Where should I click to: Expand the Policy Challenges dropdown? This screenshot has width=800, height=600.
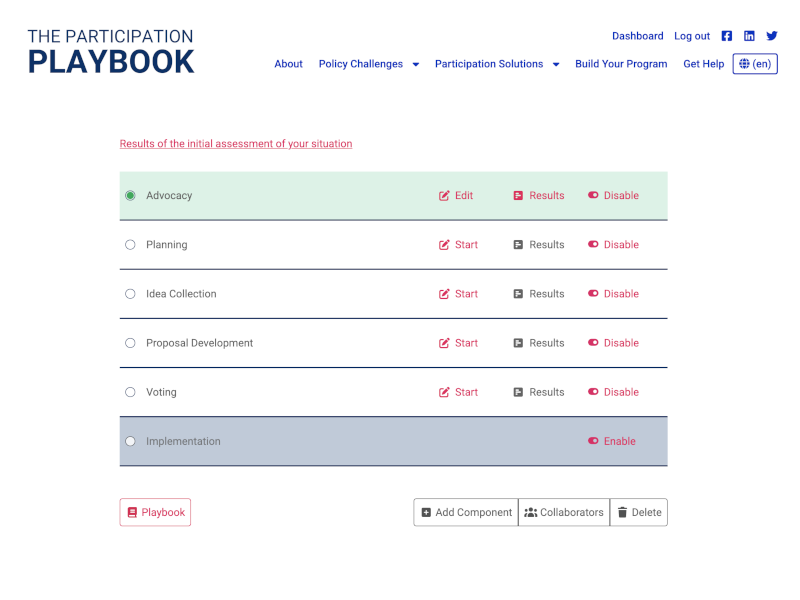pyautogui.click(x=368, y=63)
